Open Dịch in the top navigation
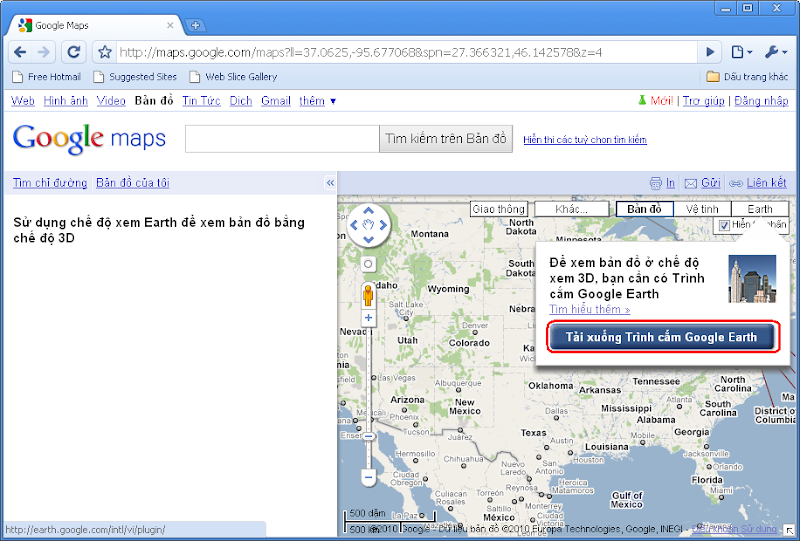Screen dimensions: 800x541 241,101
